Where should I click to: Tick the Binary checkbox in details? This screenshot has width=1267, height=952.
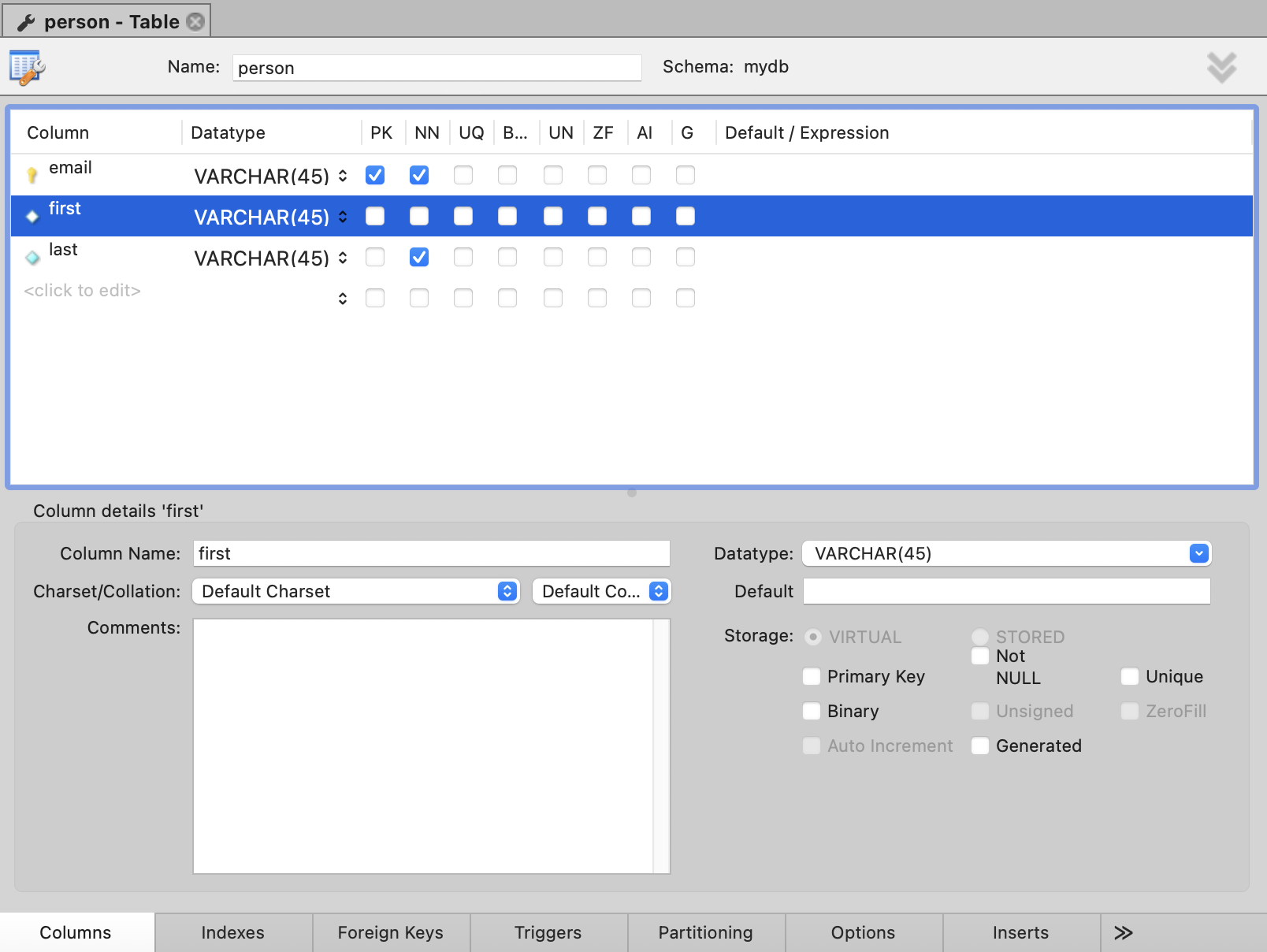[x=812, y=711]
